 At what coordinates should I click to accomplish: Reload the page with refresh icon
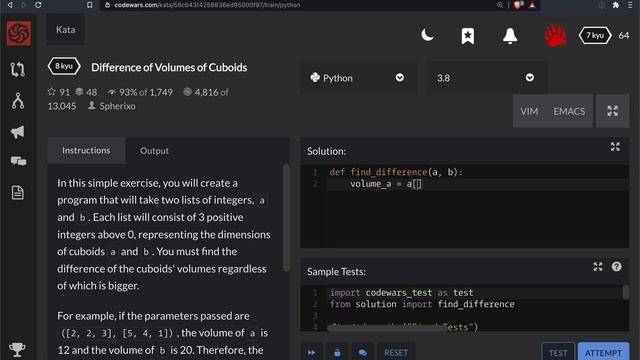(38, 5)
